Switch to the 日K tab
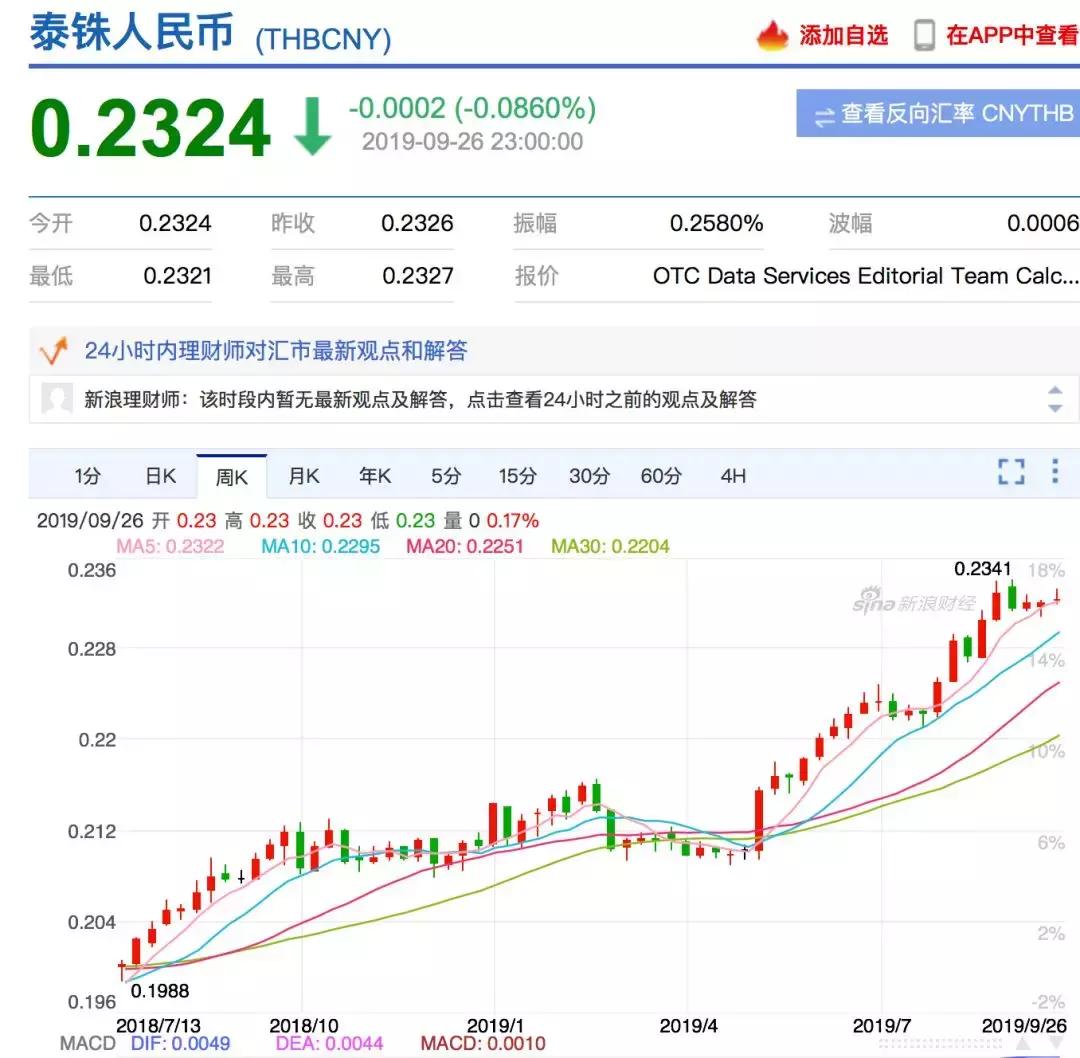Image resolution: width=1080 pixels, height=1058 pixels. pos(160,476)
